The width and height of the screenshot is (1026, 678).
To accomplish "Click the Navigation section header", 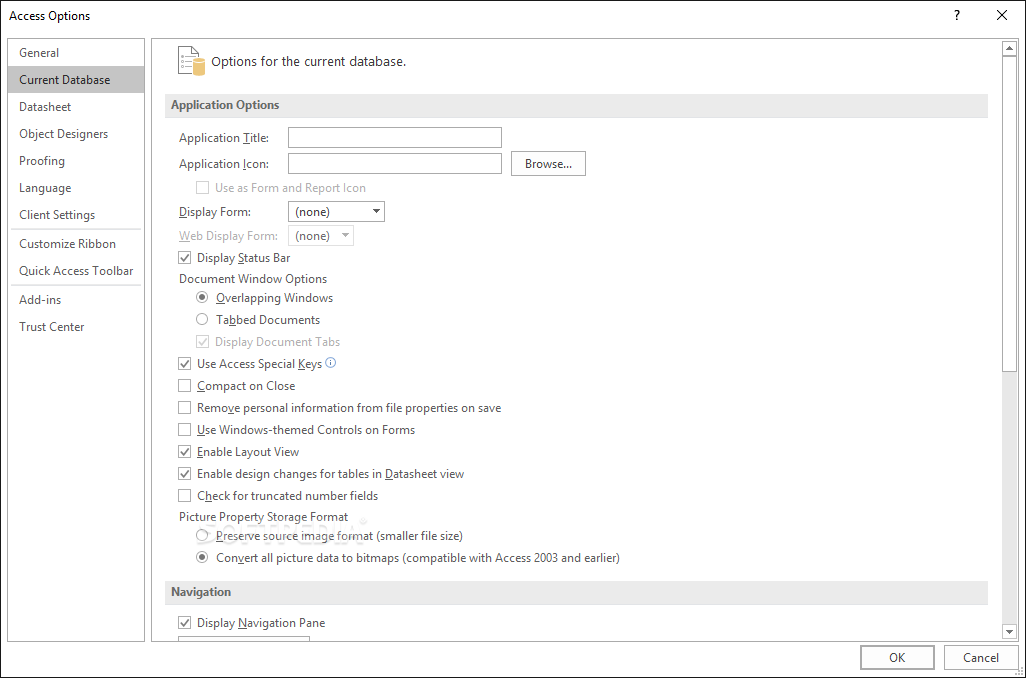I will click(576, 592).
